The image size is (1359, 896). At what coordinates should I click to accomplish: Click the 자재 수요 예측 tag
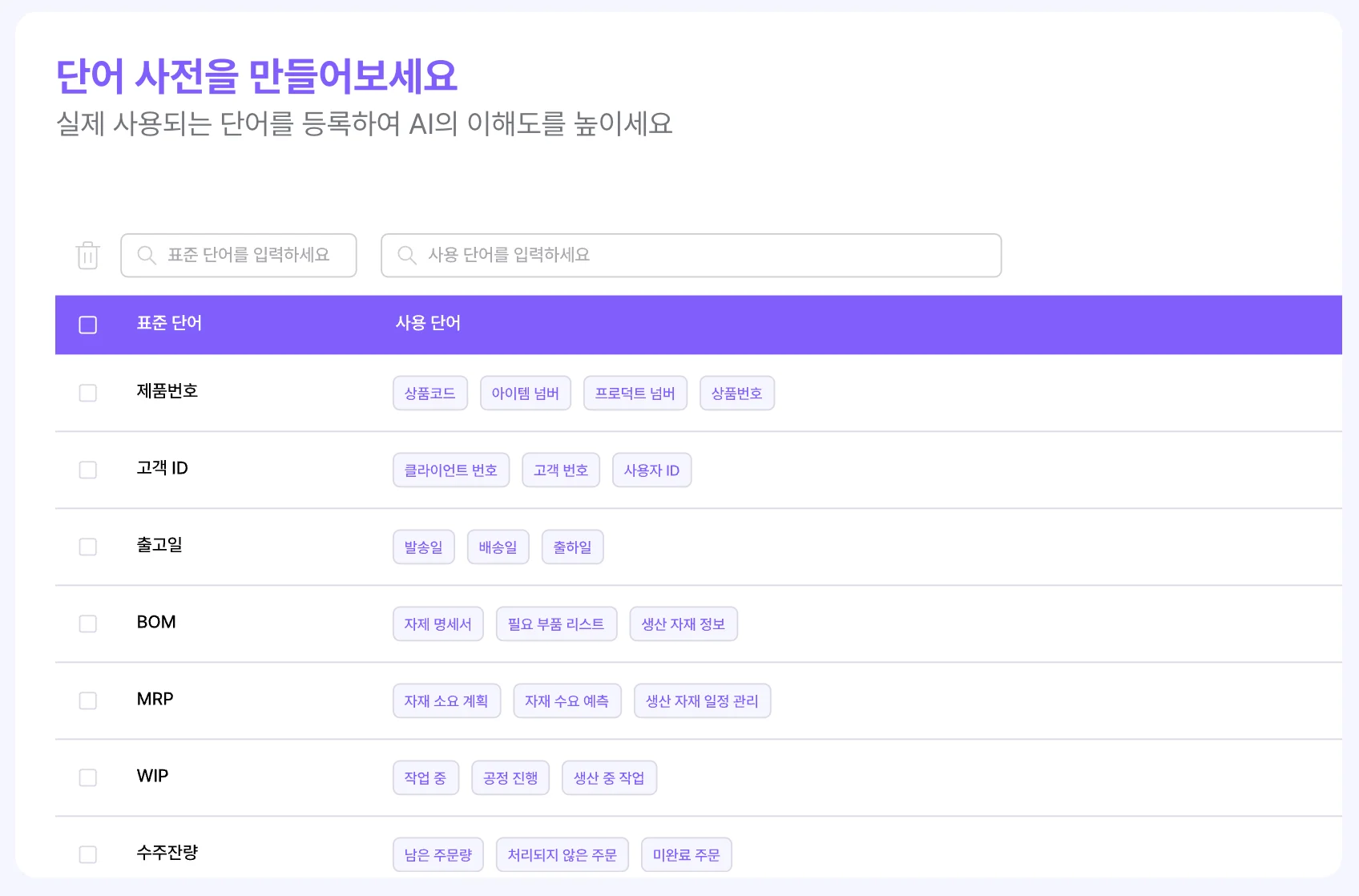pos(567,701)
